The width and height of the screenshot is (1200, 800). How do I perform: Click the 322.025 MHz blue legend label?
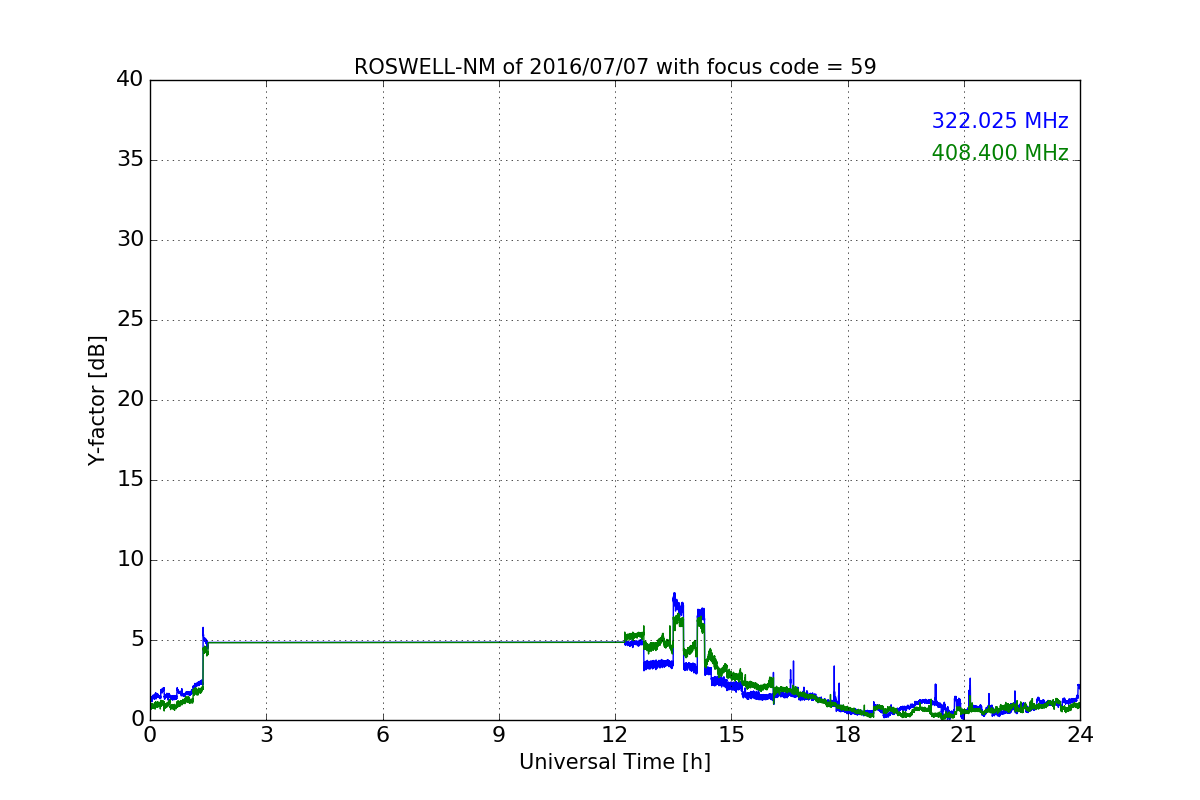pyautogui.click(x=1000, y=121)
